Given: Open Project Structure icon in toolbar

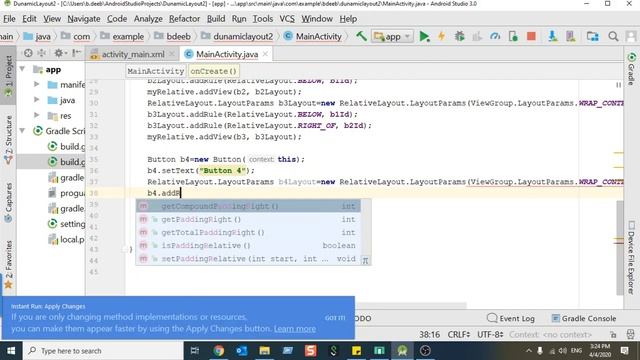Looking at the screenshot, I should (593, 36).
